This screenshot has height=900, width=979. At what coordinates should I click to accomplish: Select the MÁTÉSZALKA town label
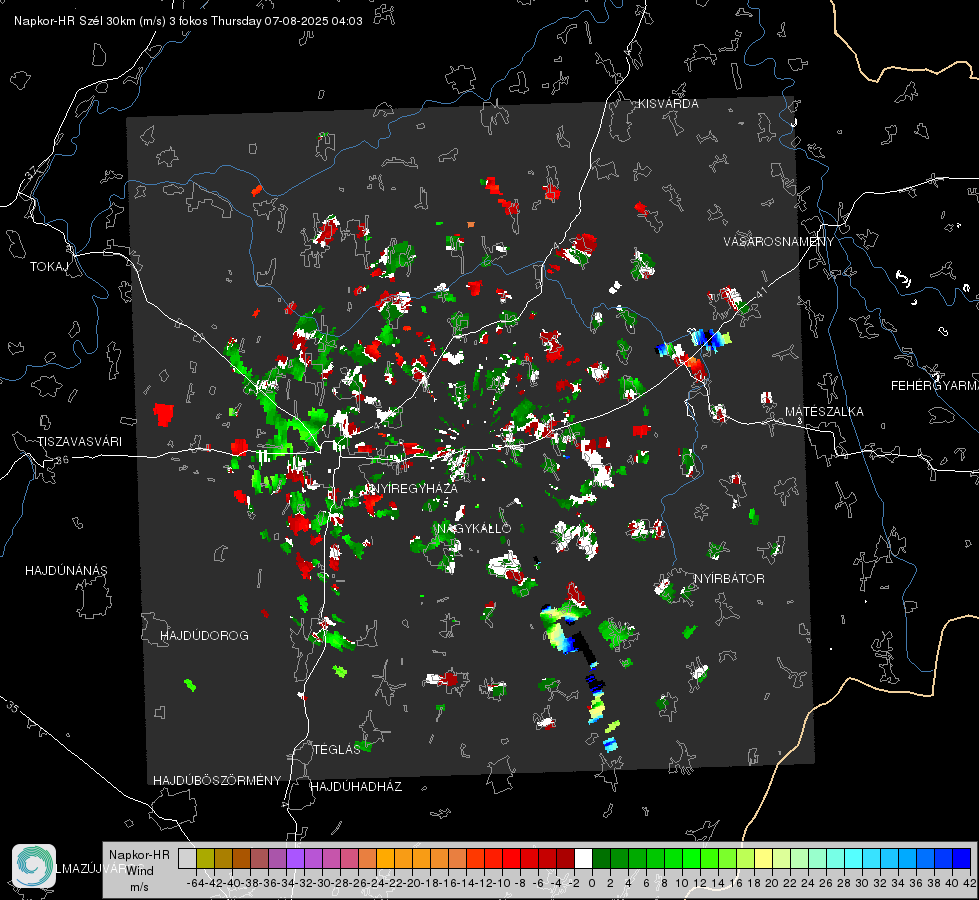pos(824,412)
